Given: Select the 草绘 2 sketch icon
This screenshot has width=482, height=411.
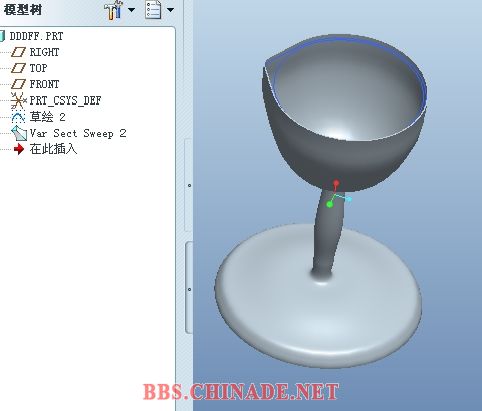Looking at the screenshot, I should tap(18, 117).
